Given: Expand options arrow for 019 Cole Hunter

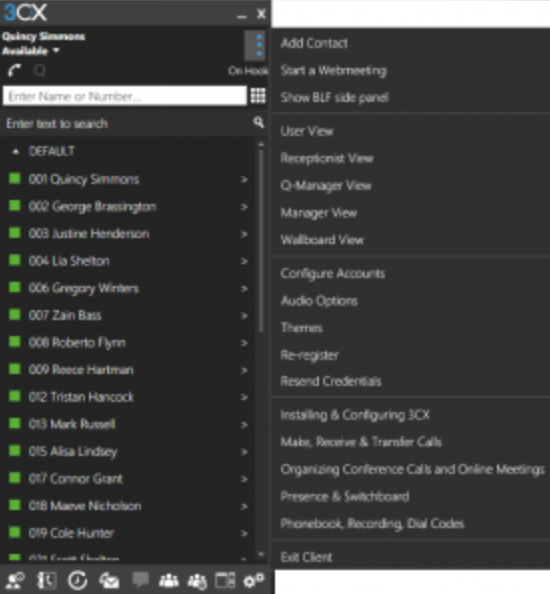Looking at the screenshot, I should pyautogui.click(x=244, y=533).
